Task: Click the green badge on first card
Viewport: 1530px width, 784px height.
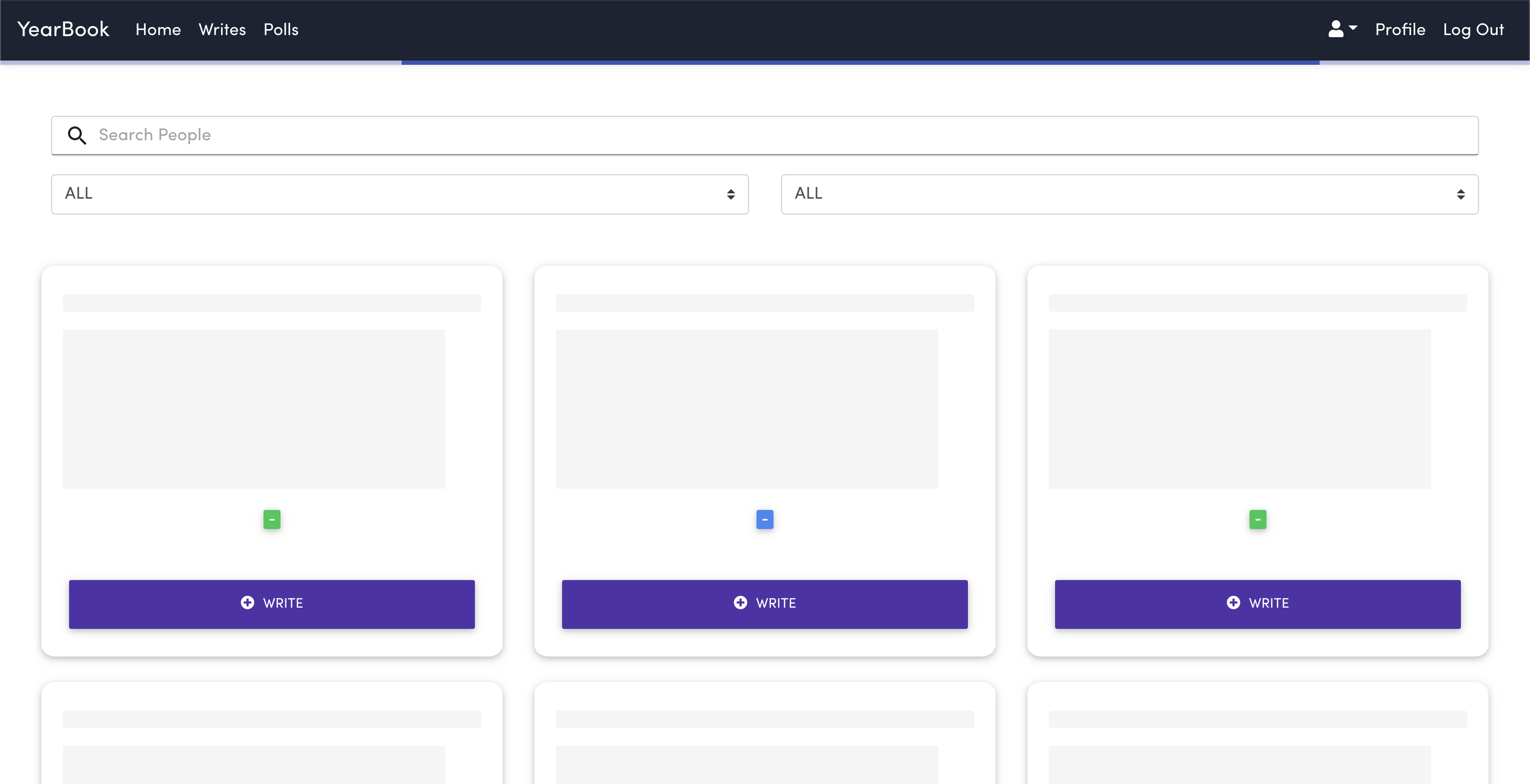Action: [x=271, y=519]
